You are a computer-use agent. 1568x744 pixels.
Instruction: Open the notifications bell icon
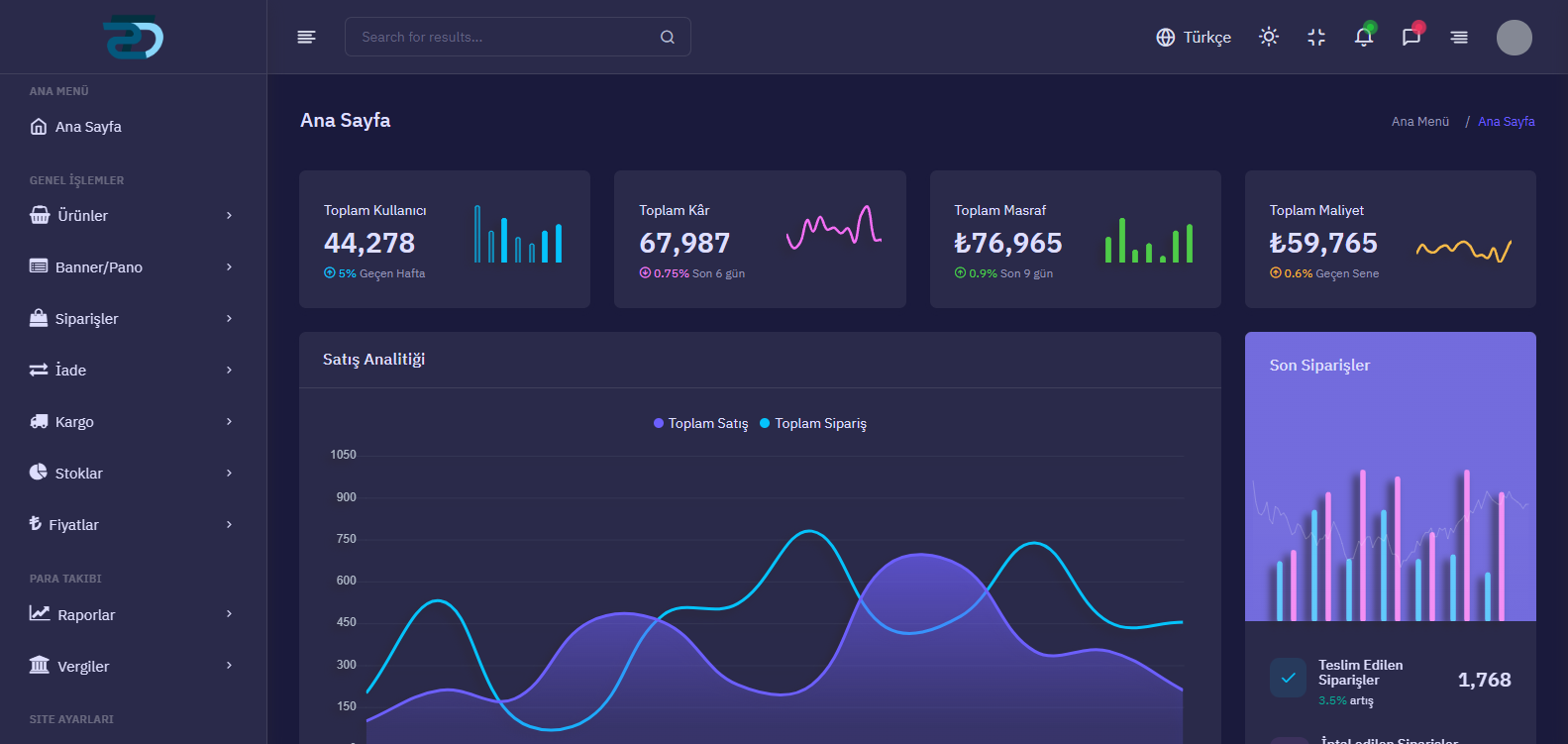coord(1363,38)
